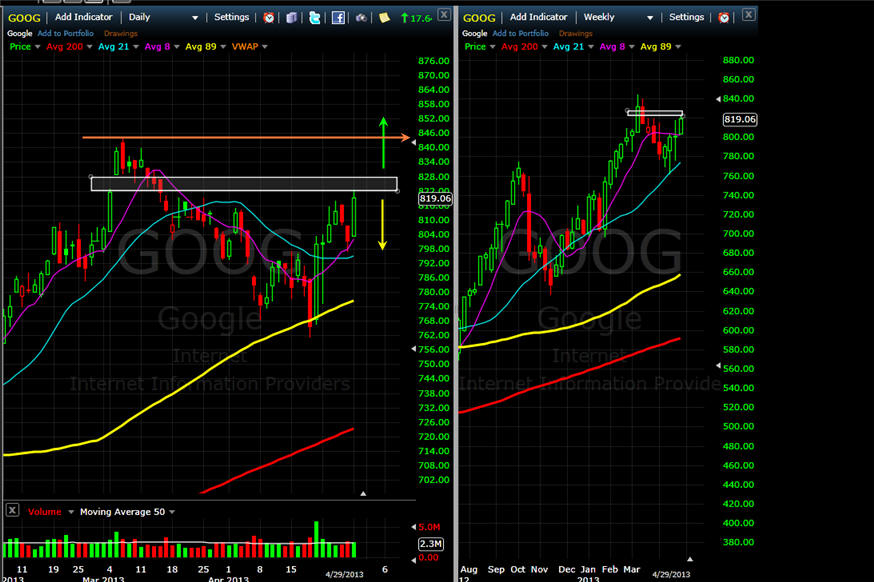874x582 pixels.
Task: Click the 3D cube icon in daily chart toolbar
Action: [x=292, y=18]
